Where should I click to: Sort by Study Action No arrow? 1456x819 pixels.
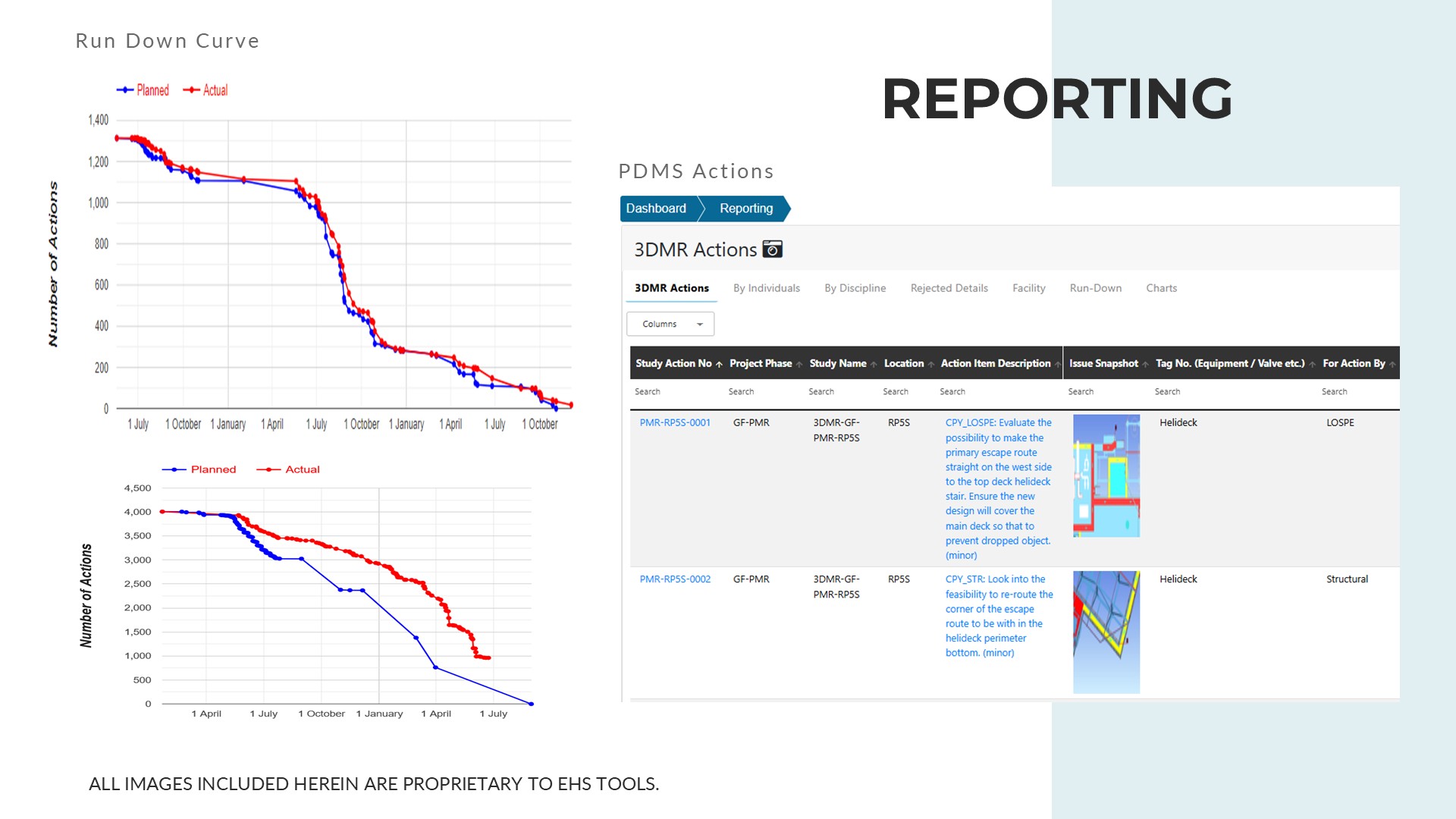(x=719, y=364)
